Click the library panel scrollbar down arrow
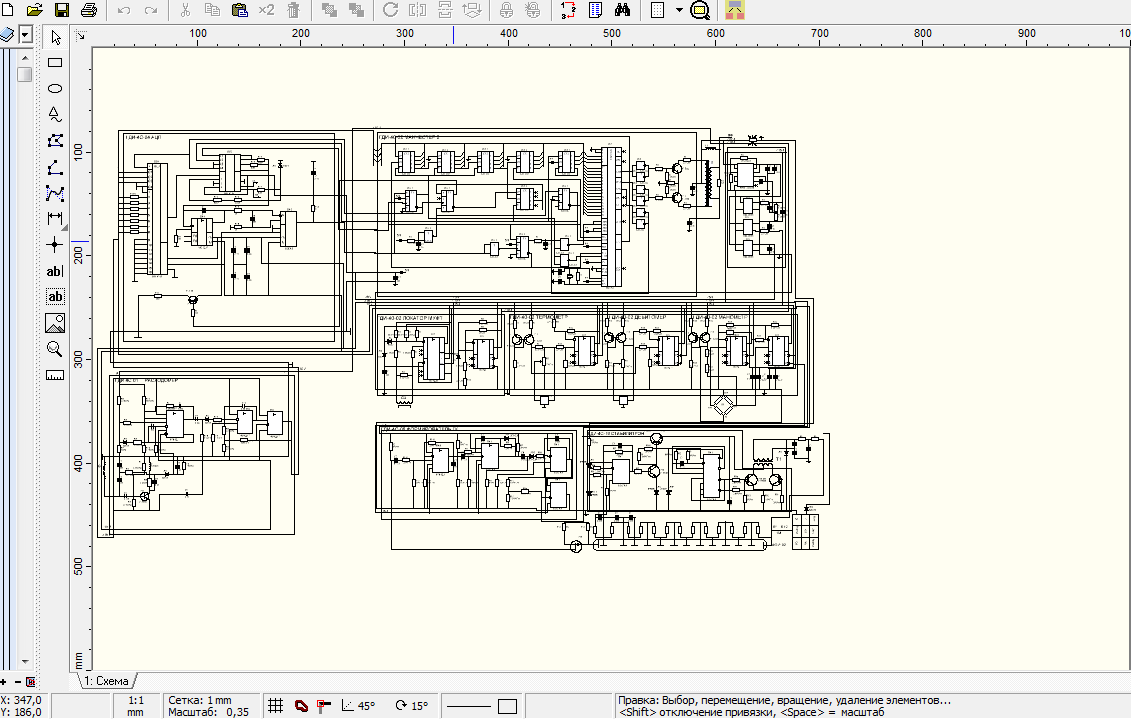The image size is (1131, 719). [x=25, y=661]
